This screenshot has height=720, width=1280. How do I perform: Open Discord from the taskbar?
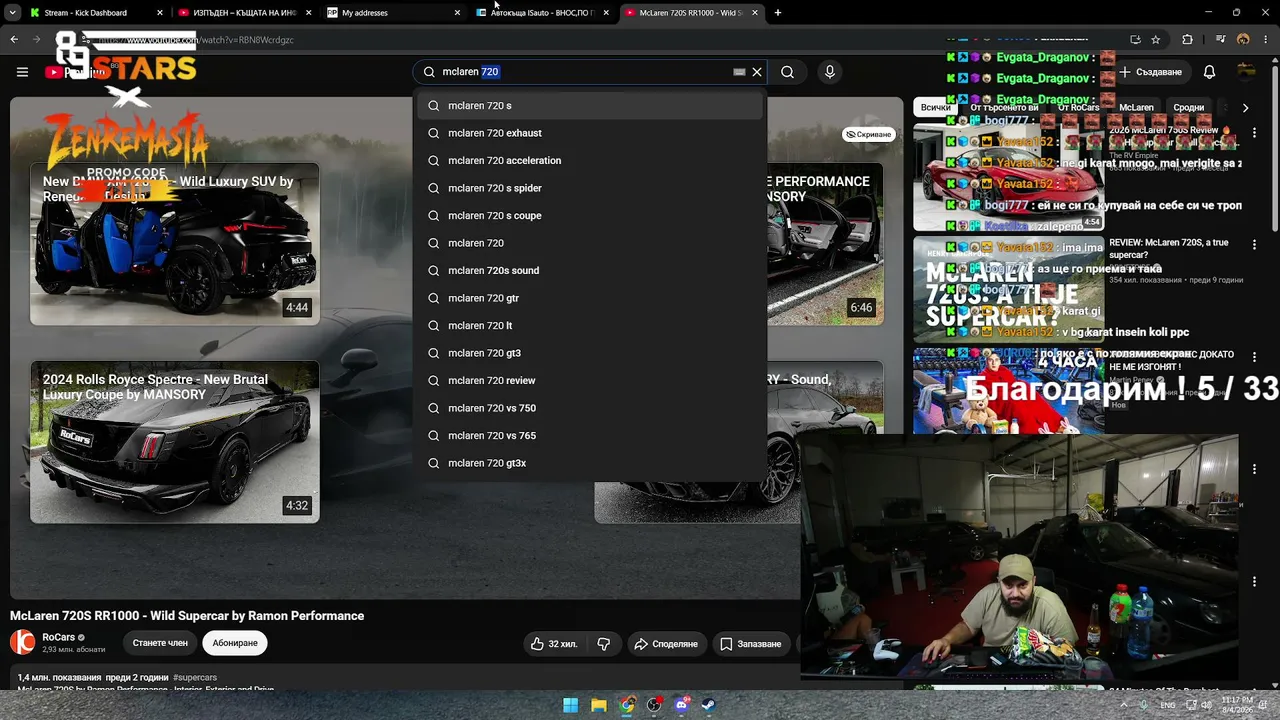[x=682, y=705]
